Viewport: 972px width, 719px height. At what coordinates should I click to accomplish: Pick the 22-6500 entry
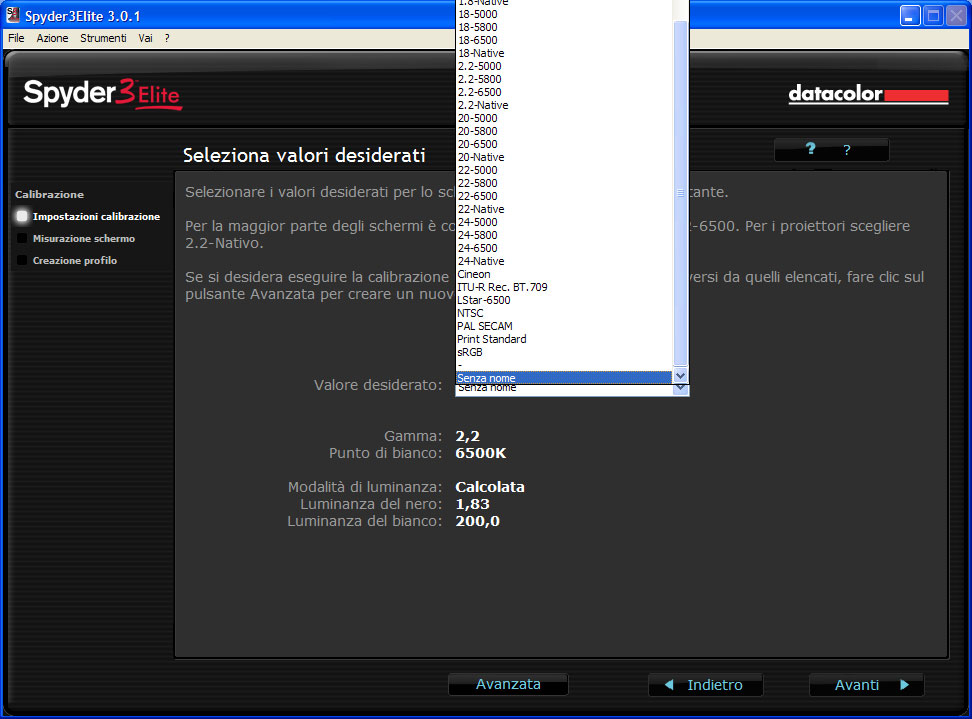[564, 196]
